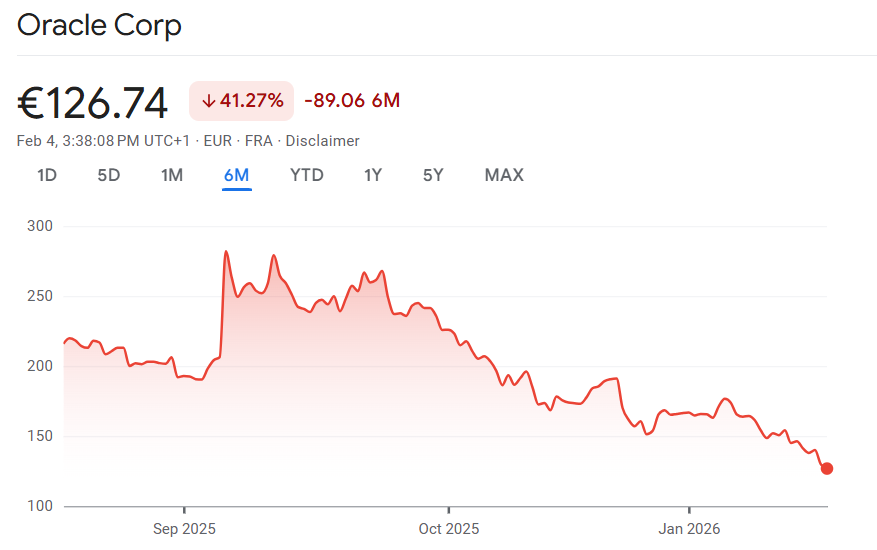Switch to the 1D time range
This screenshot has width=877, height=550.
pyautogui.click(x=47, y=176)
